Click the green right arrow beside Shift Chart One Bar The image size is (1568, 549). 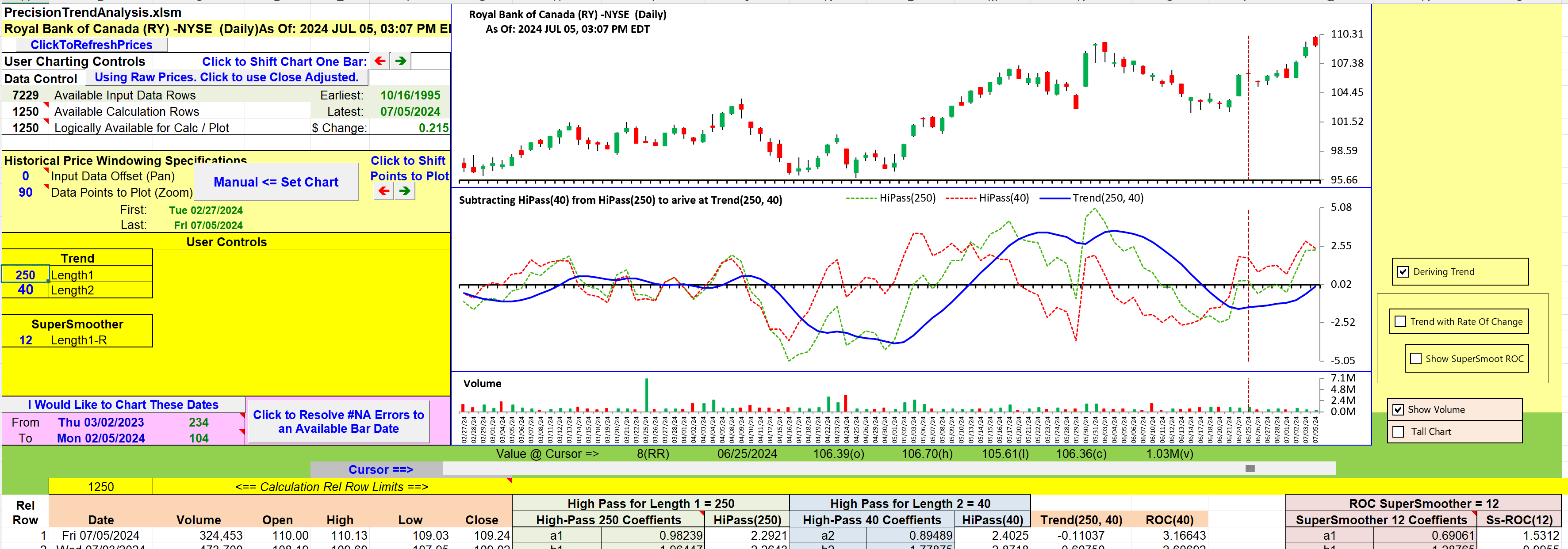tap(401, 61)
